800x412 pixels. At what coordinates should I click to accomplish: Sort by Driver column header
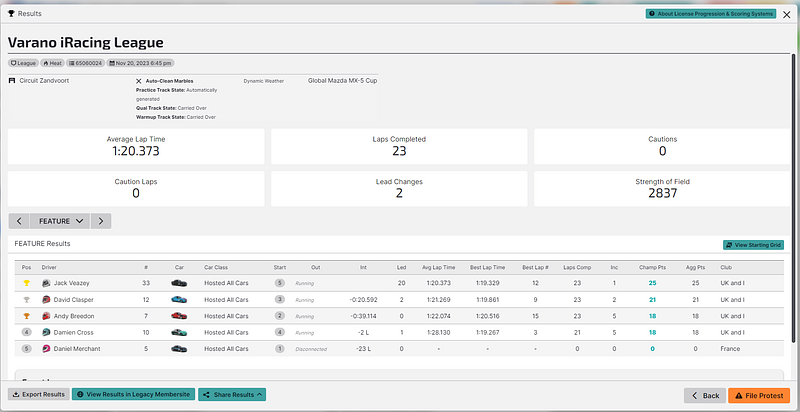(x=49, y=267)
